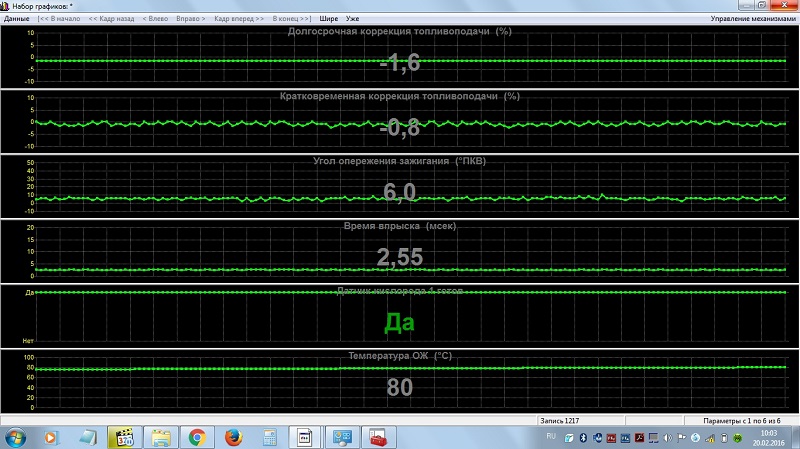Open the Управление механизмами menu

753,19
